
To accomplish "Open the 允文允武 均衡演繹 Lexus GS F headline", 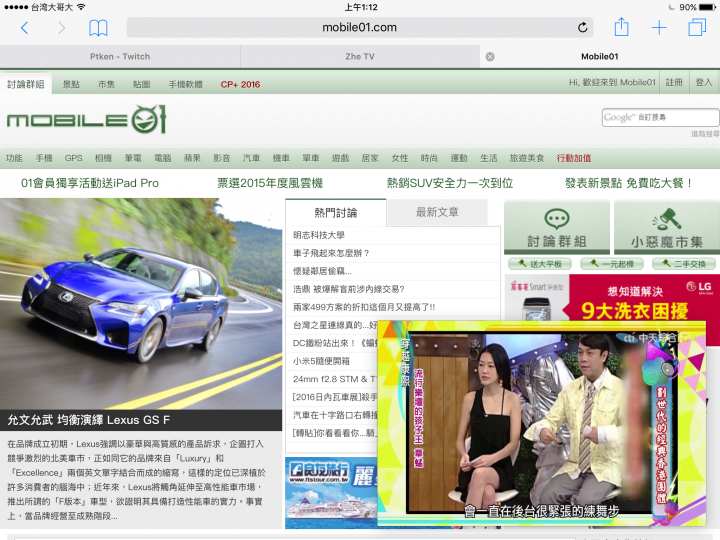I will [x=89, y=420].
